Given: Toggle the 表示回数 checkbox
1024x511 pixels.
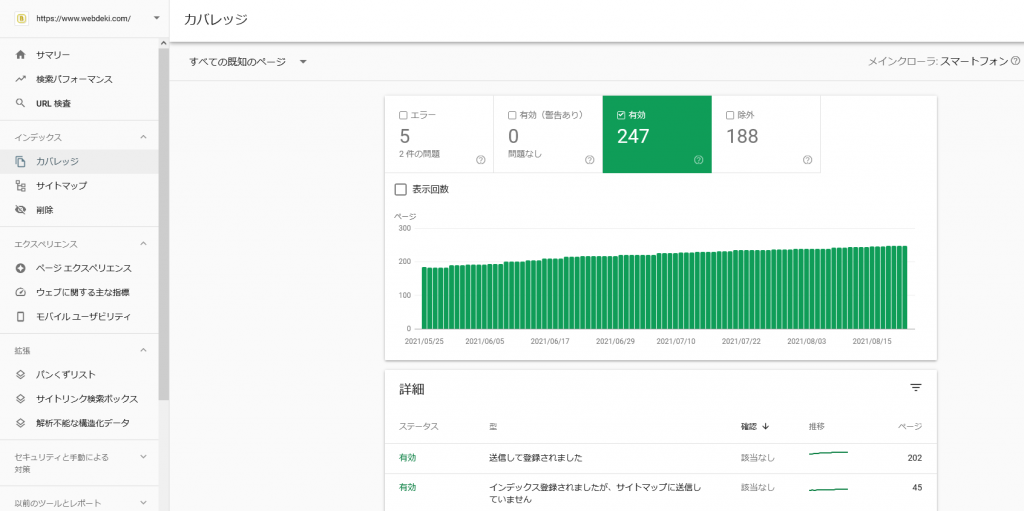Looking at the screenshot, I should click(x=401, y=189).
